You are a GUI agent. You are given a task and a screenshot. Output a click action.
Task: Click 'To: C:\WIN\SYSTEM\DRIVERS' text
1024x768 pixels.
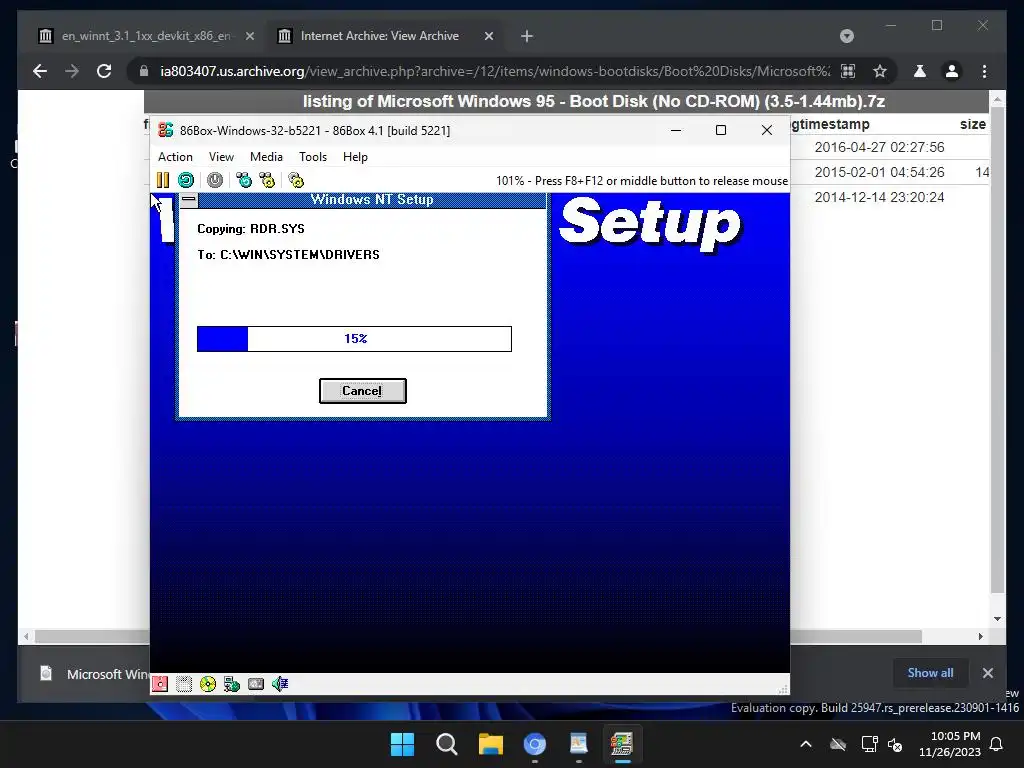point(288,255)
